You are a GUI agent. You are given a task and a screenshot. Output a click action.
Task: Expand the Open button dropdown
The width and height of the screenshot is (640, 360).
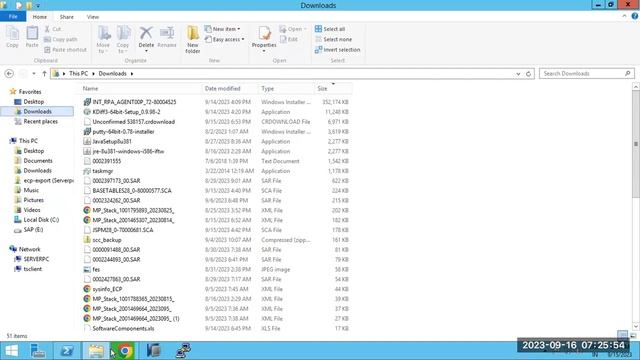coord(305,29)
